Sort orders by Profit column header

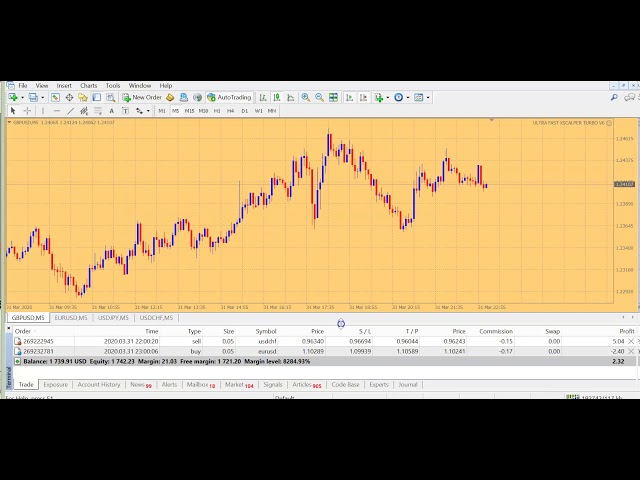[x=626, y=331]
